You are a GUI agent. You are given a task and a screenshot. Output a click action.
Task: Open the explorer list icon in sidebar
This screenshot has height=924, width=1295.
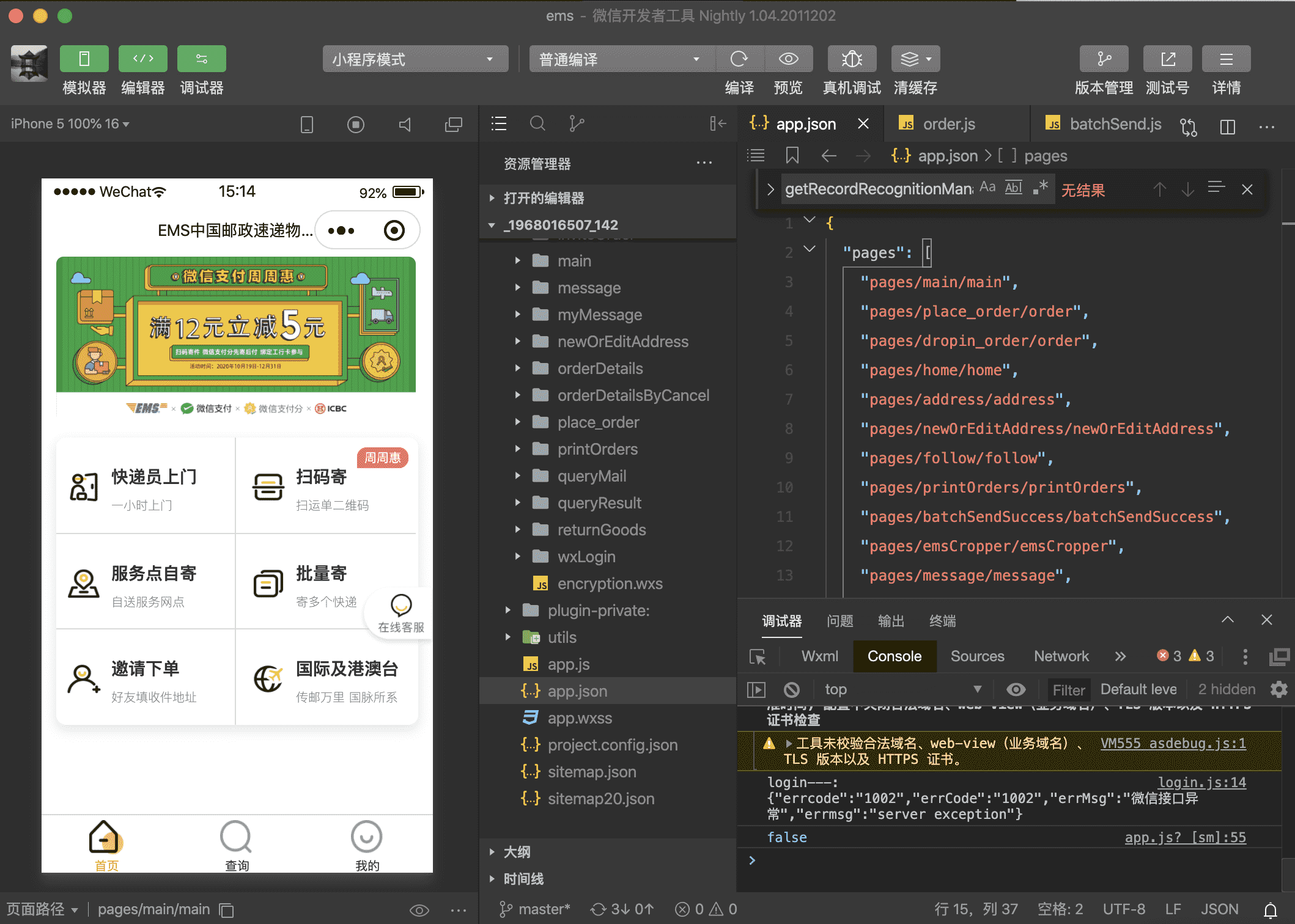[x=499, y=124]
